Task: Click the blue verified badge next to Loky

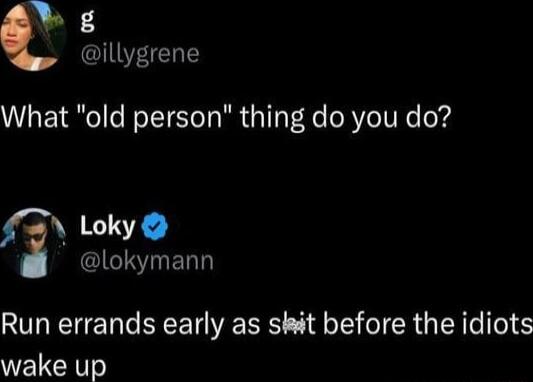Action: coord(155,226)
